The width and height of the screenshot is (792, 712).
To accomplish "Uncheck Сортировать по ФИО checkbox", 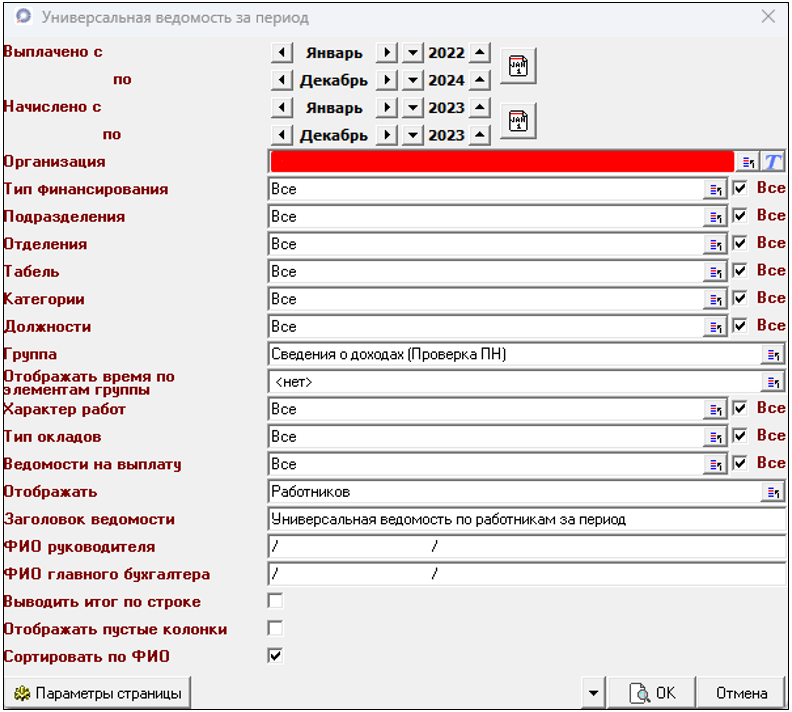I will (x=275, y=656).
